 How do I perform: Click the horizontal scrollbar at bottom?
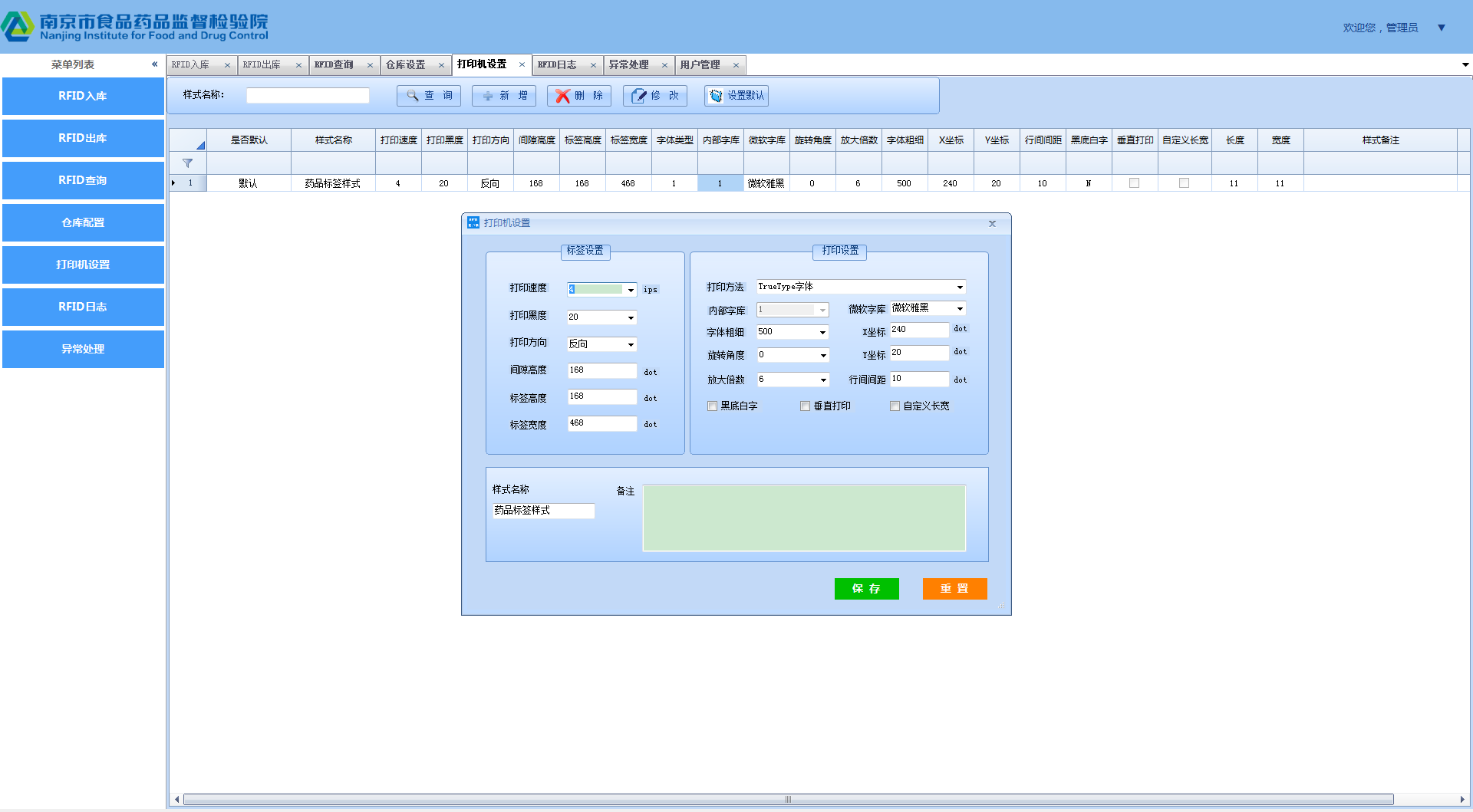[x=787, y=800]
